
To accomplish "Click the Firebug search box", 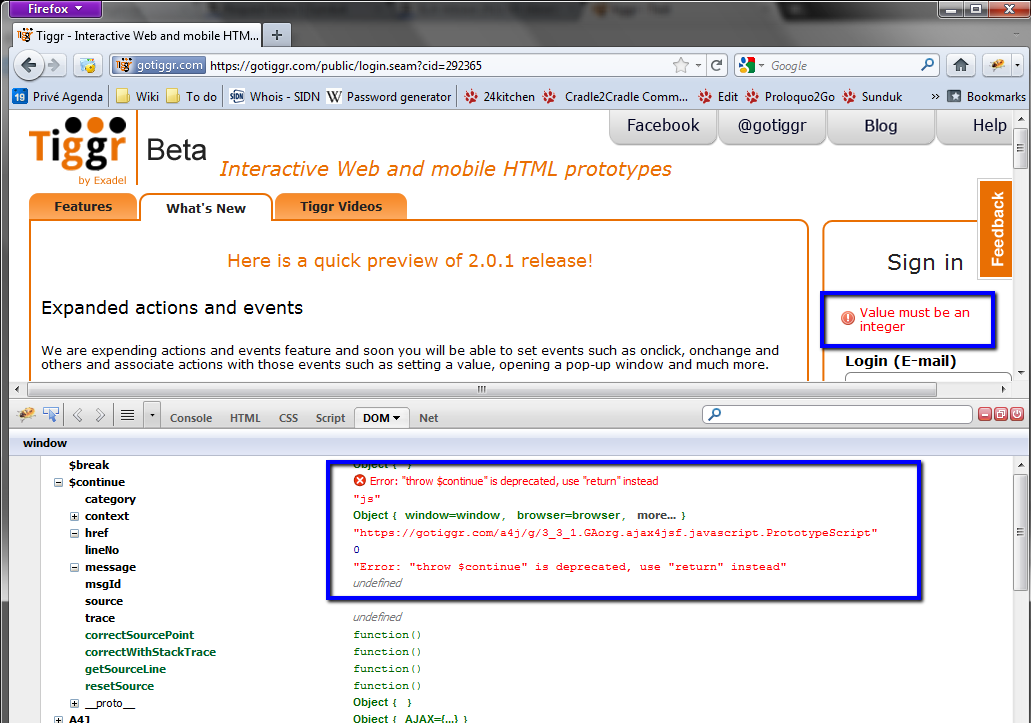I will (837, 414).
